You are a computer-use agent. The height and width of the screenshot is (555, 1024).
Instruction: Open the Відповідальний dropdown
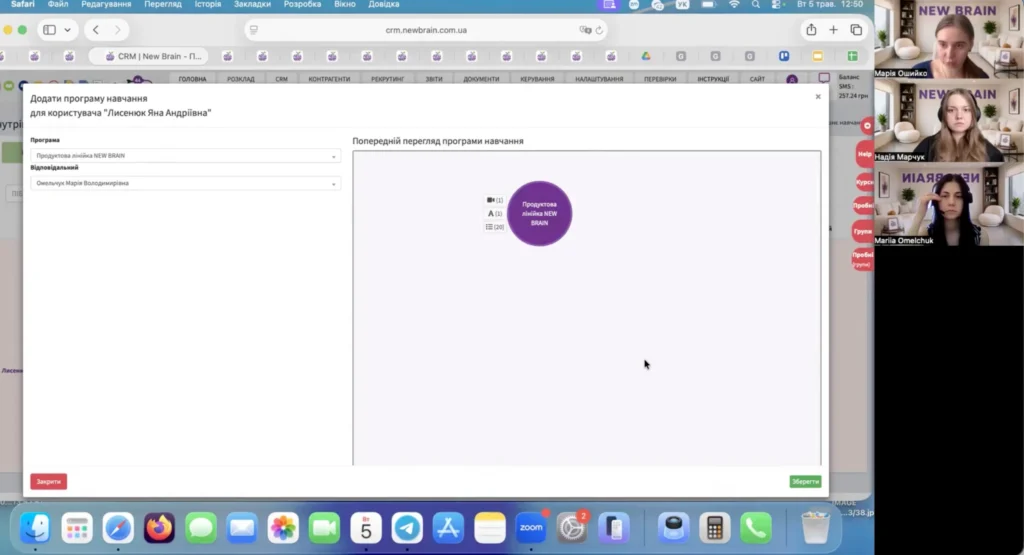(x=185, y=183)
